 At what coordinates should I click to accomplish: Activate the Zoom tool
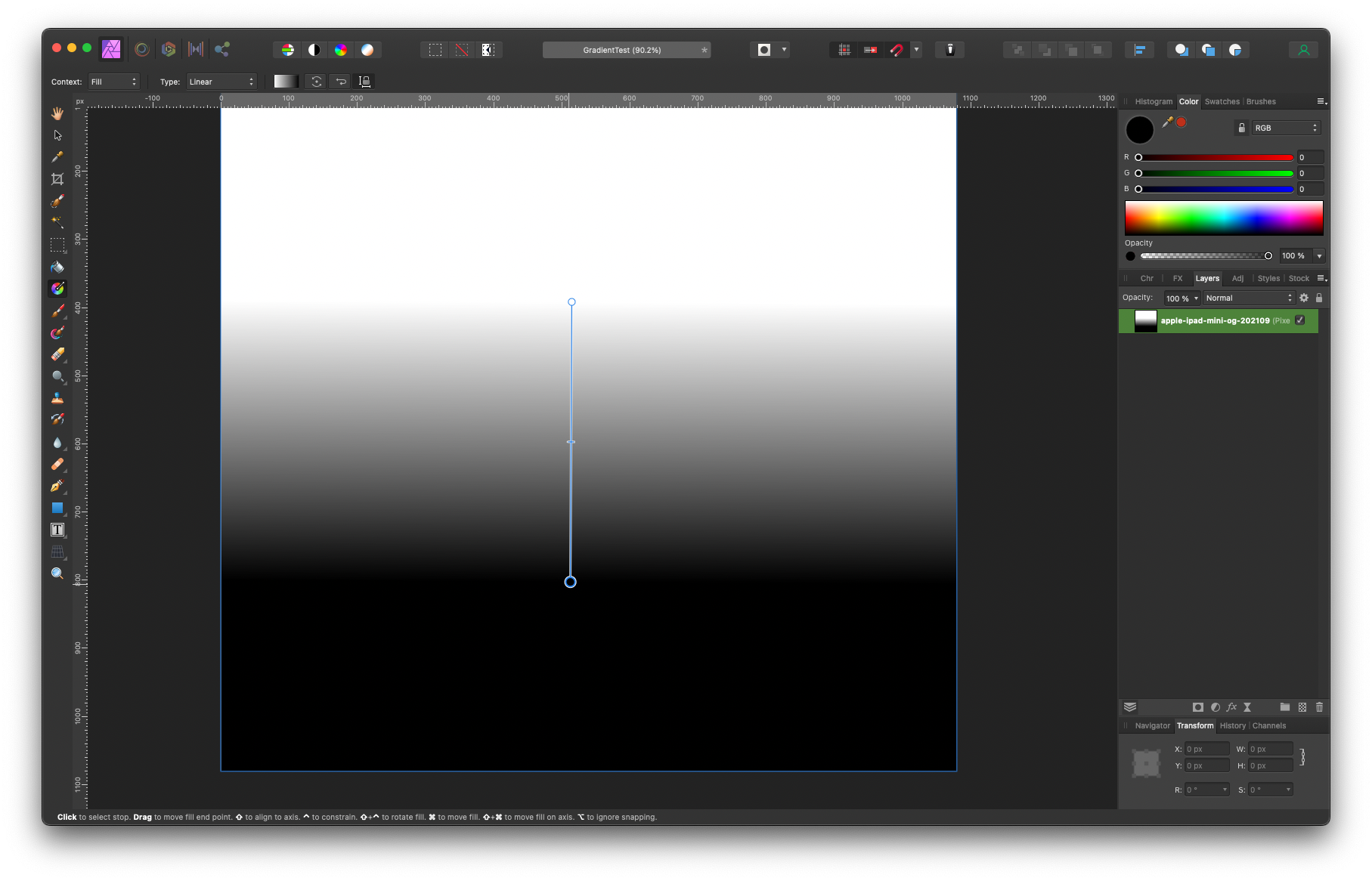57,573
